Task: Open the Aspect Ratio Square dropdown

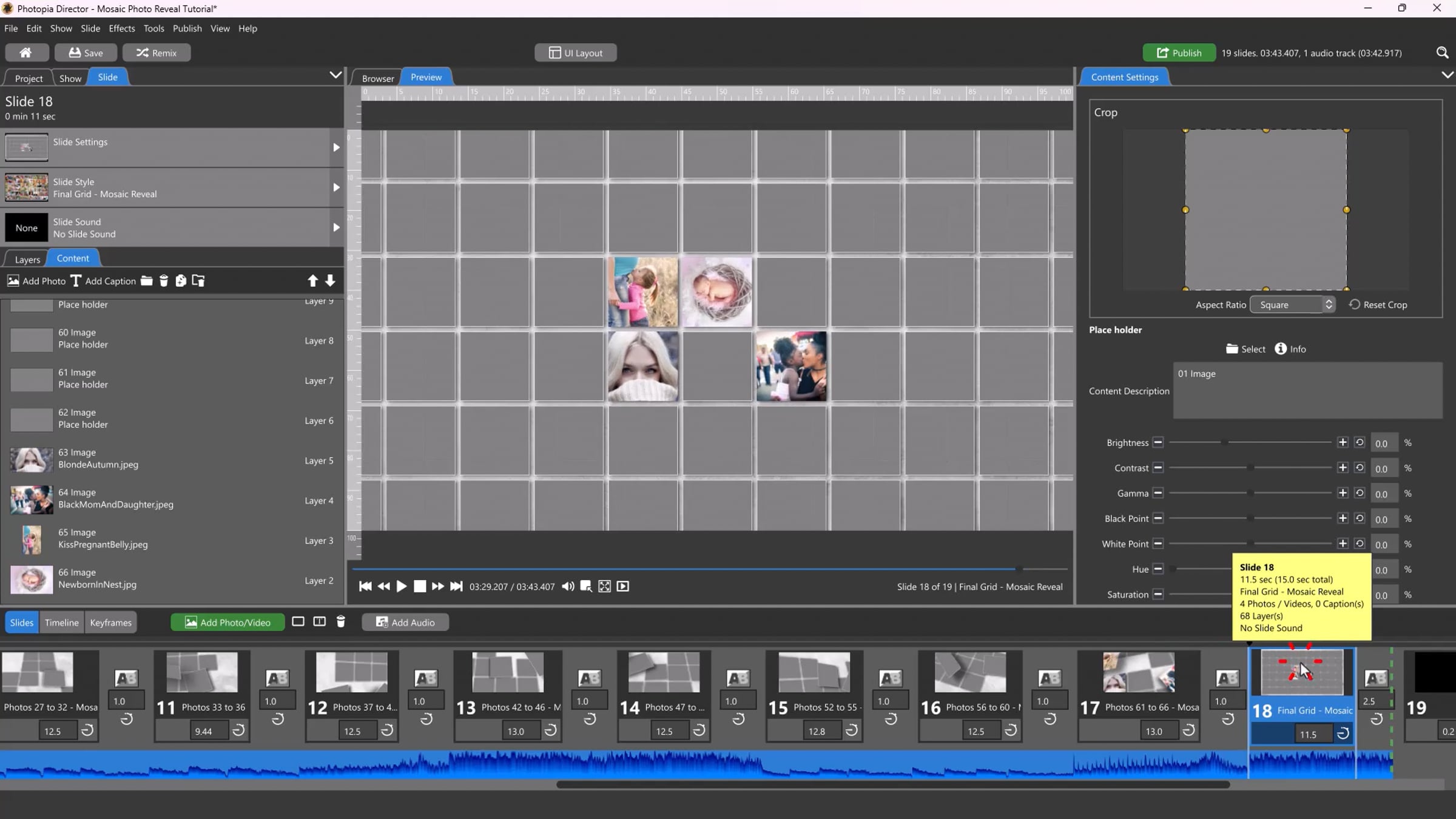Action: pyautogui.click(x=1292, y=305)
